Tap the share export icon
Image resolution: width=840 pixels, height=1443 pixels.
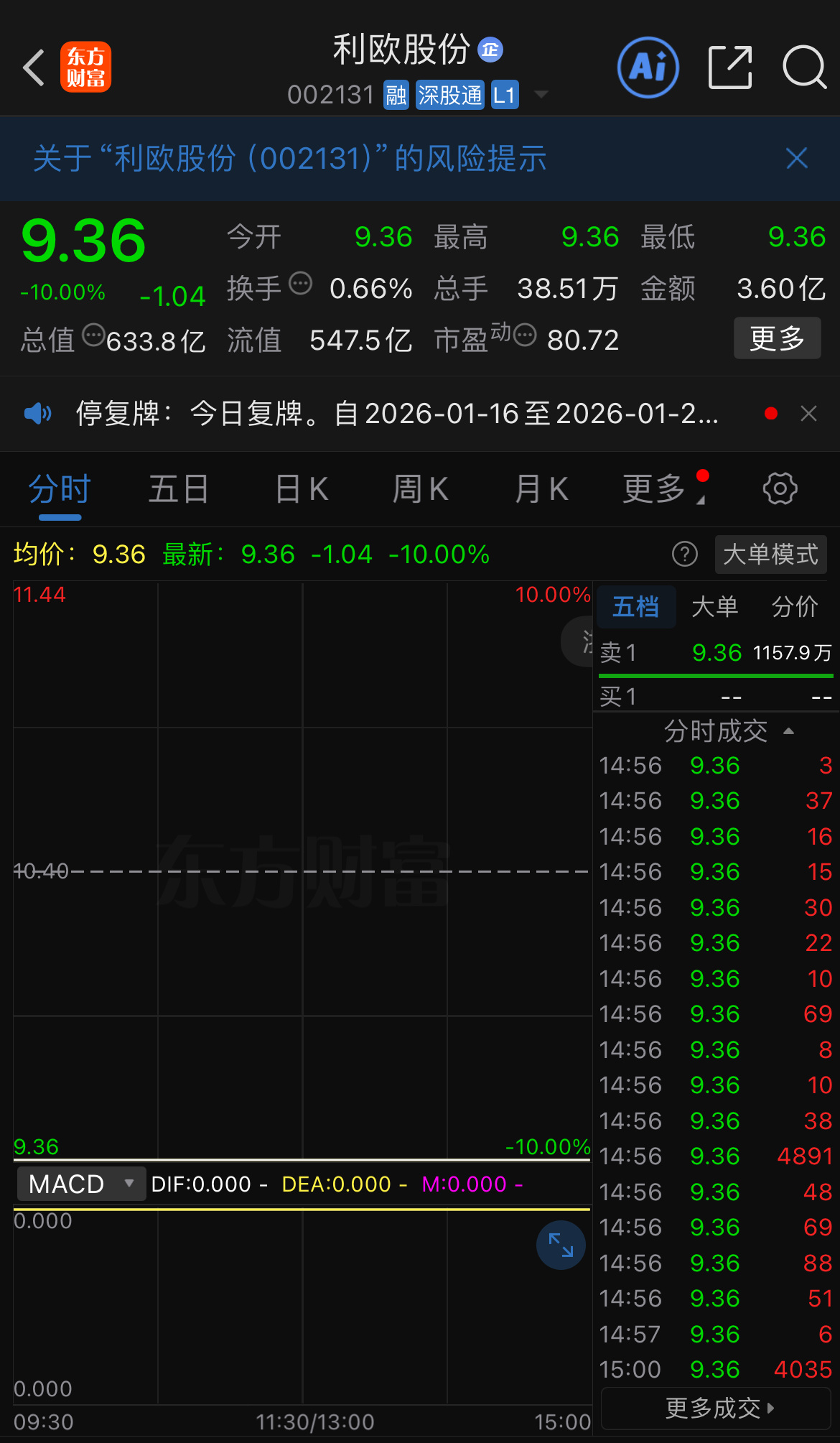[730, 68]
